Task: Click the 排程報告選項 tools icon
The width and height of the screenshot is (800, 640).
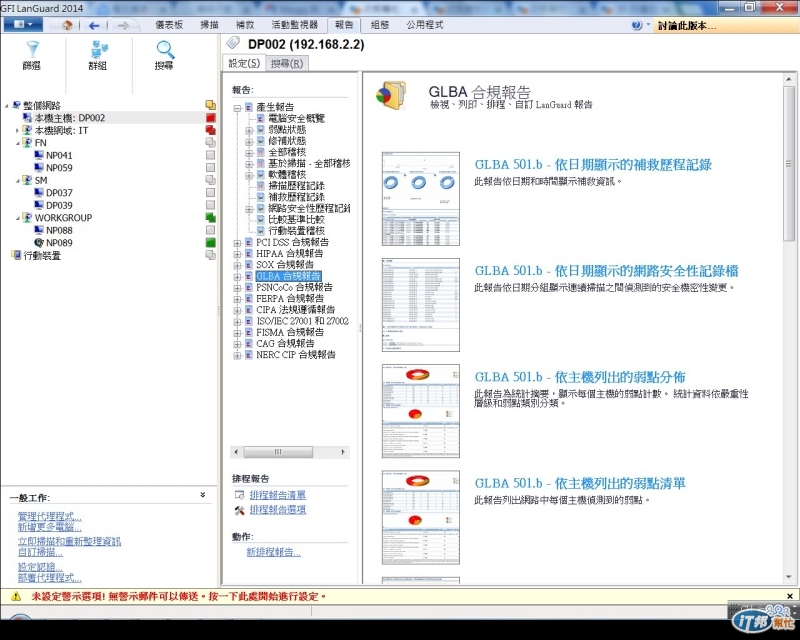Action: coord(239,510)
